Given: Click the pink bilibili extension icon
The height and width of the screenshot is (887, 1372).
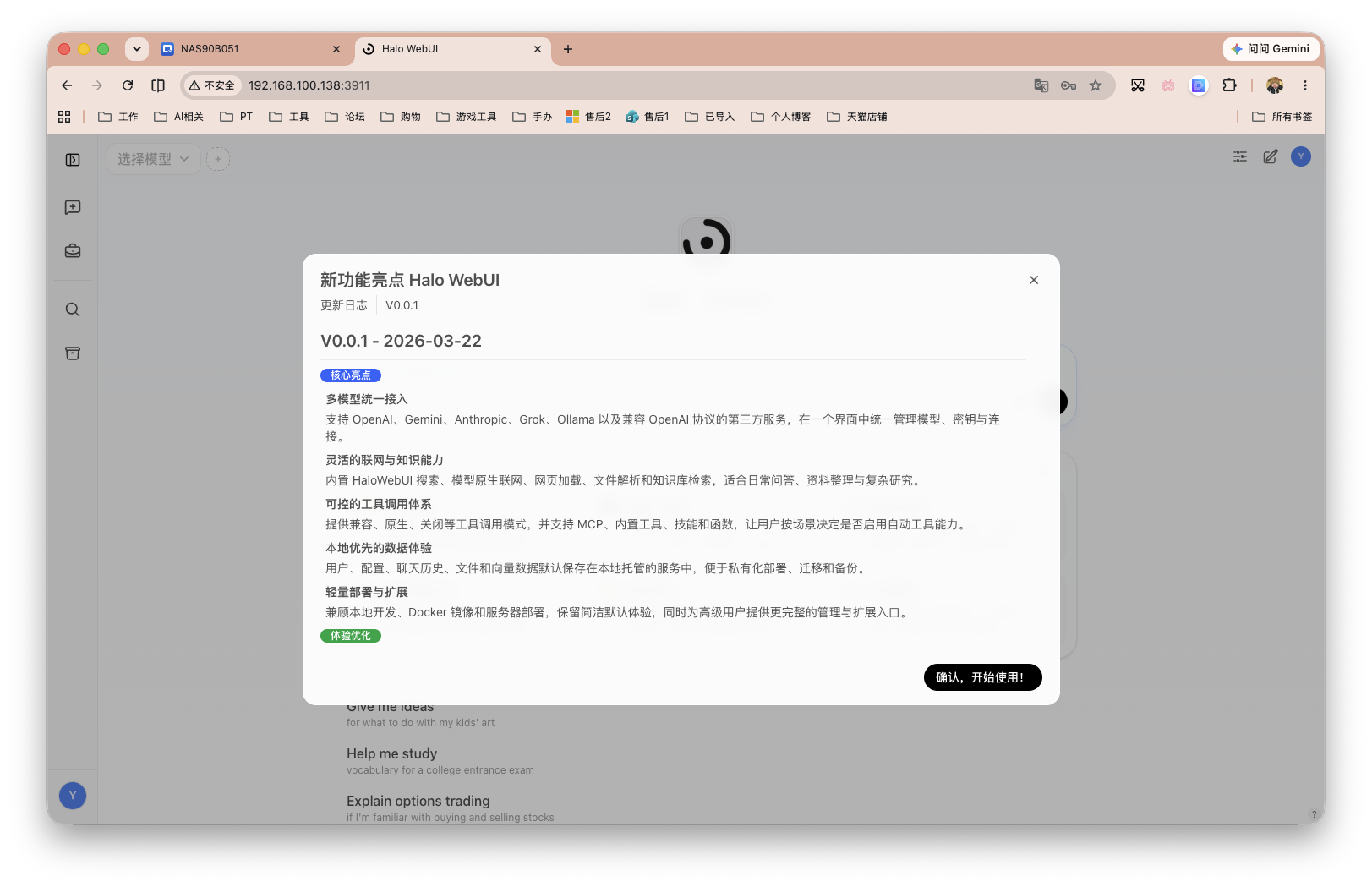Looking at the screenshot, I should point(1168,85).
